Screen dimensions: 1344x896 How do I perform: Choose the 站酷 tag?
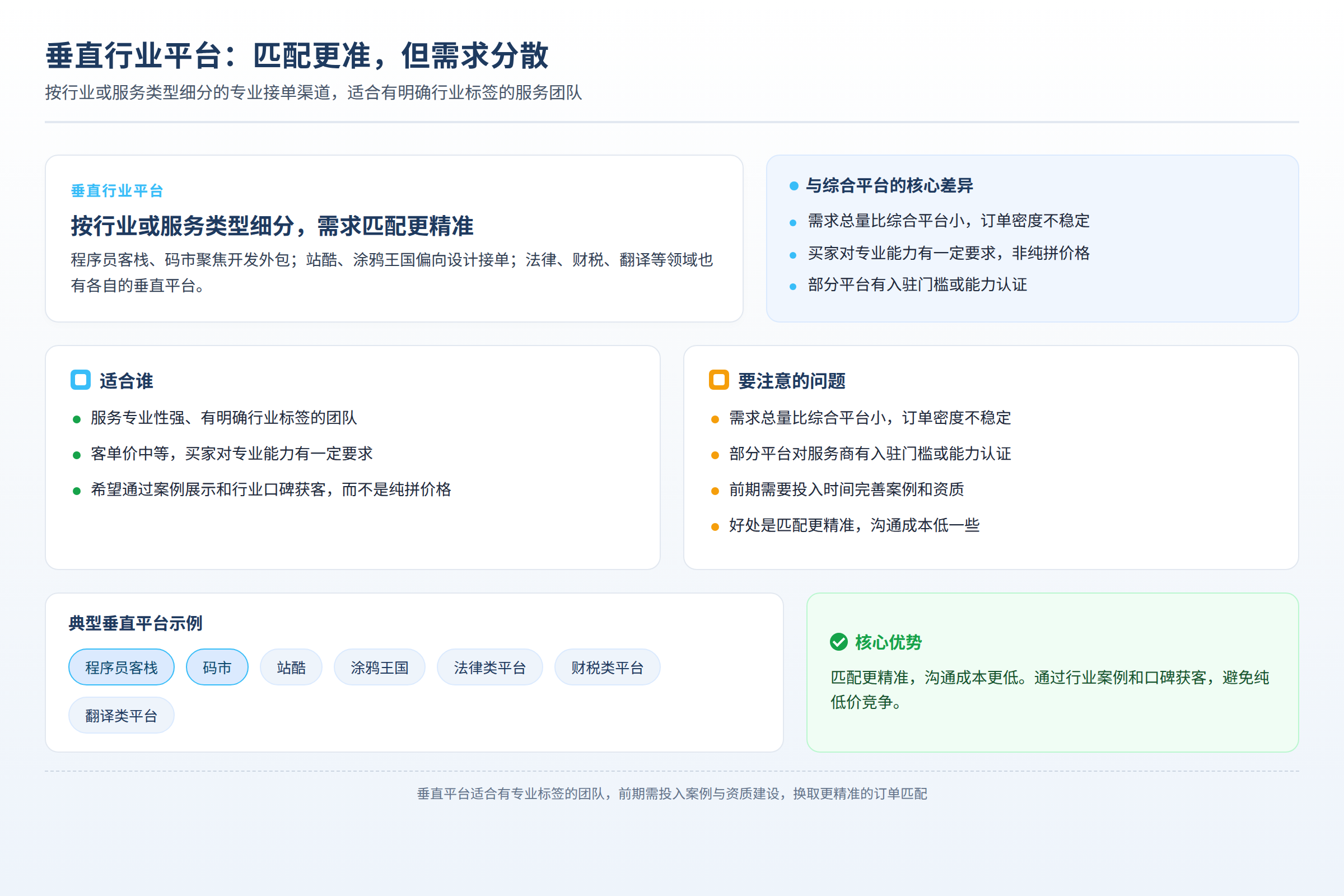pos(291,667)
